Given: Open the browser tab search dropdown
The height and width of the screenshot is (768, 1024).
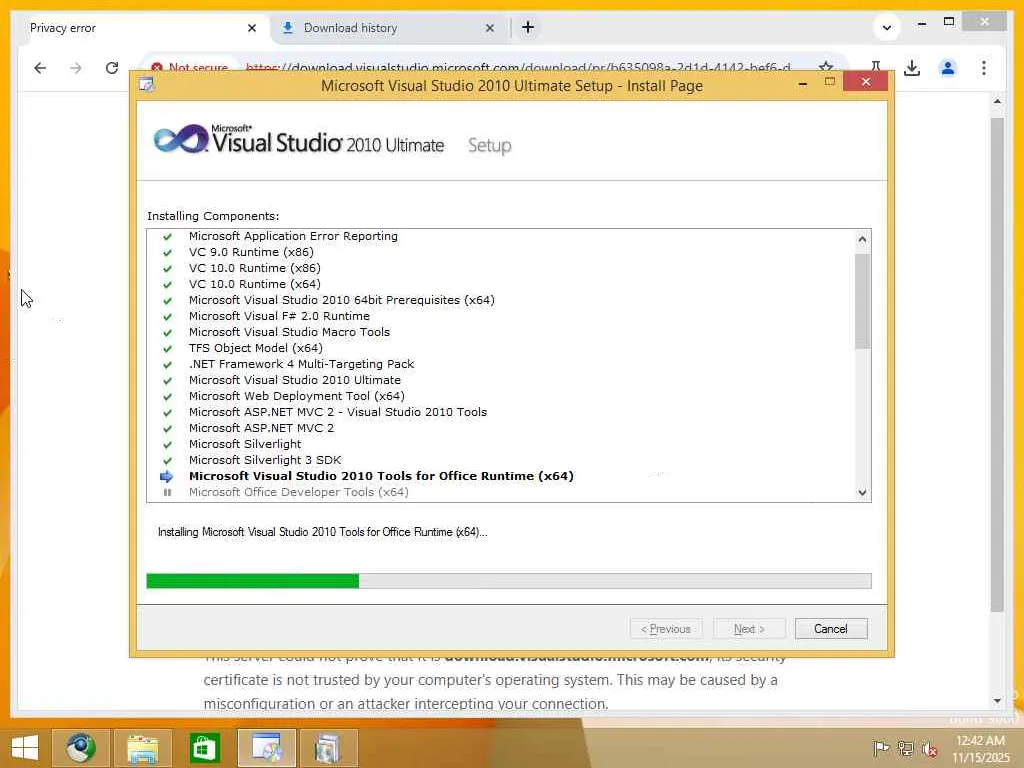Looking at the screenshot, I should 887,27.
